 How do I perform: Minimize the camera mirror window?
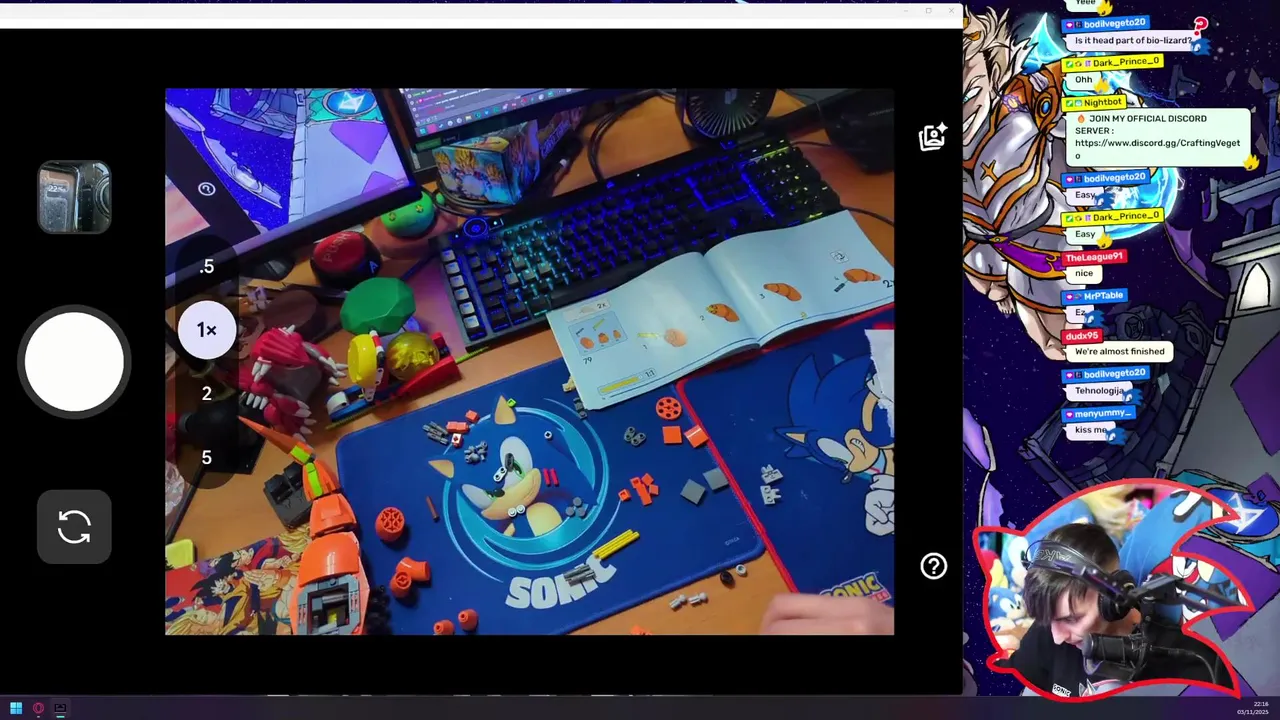click(906, 11)
